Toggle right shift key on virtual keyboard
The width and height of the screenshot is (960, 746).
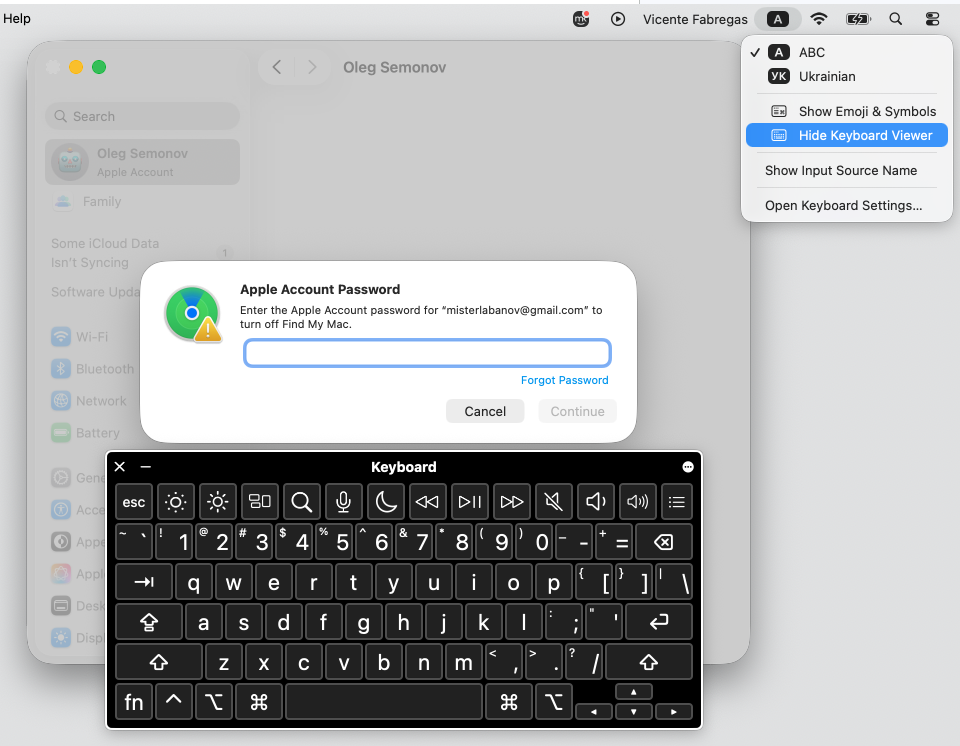649,662
